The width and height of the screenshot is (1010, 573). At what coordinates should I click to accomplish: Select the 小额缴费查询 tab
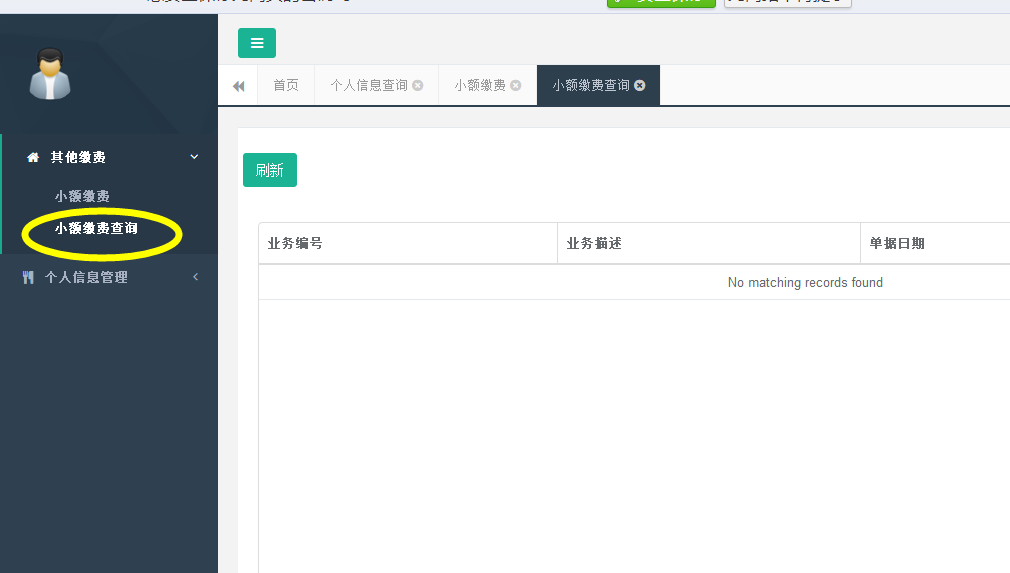(591, 86)
